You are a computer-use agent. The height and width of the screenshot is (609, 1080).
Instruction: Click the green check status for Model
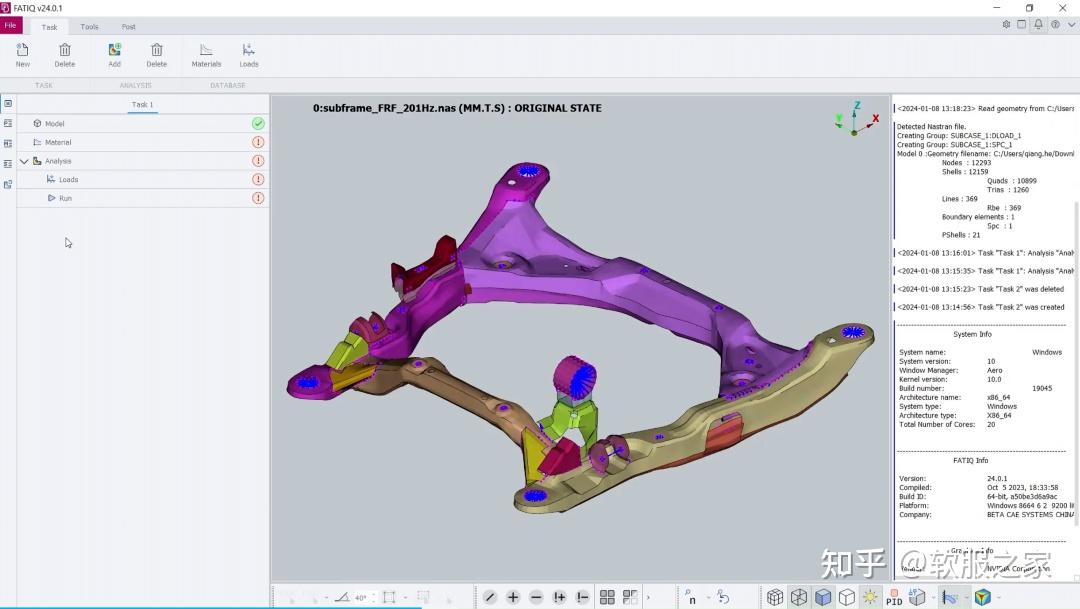tap(258, 123)
